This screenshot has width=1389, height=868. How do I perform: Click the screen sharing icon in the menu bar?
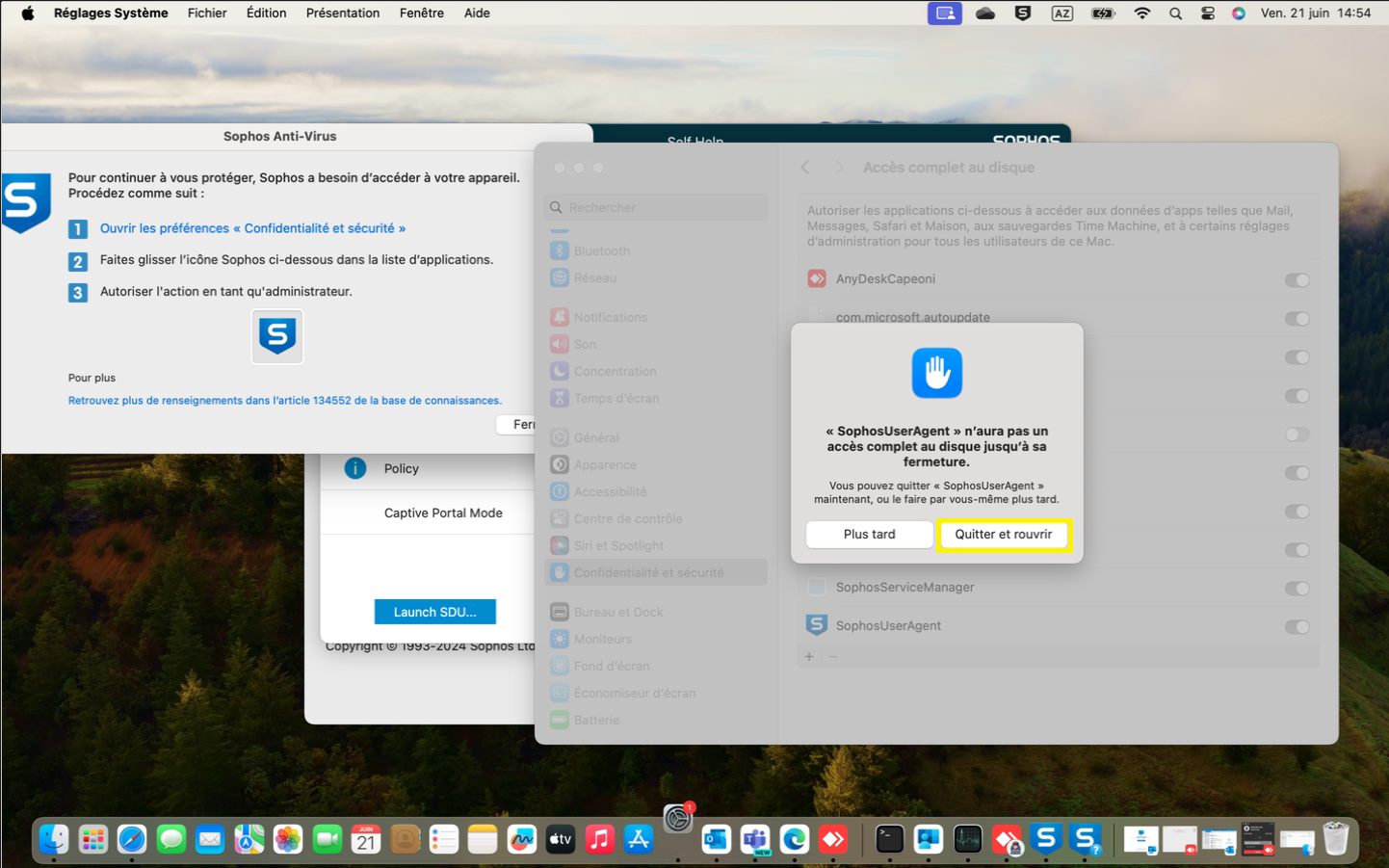tap(945, 13)
